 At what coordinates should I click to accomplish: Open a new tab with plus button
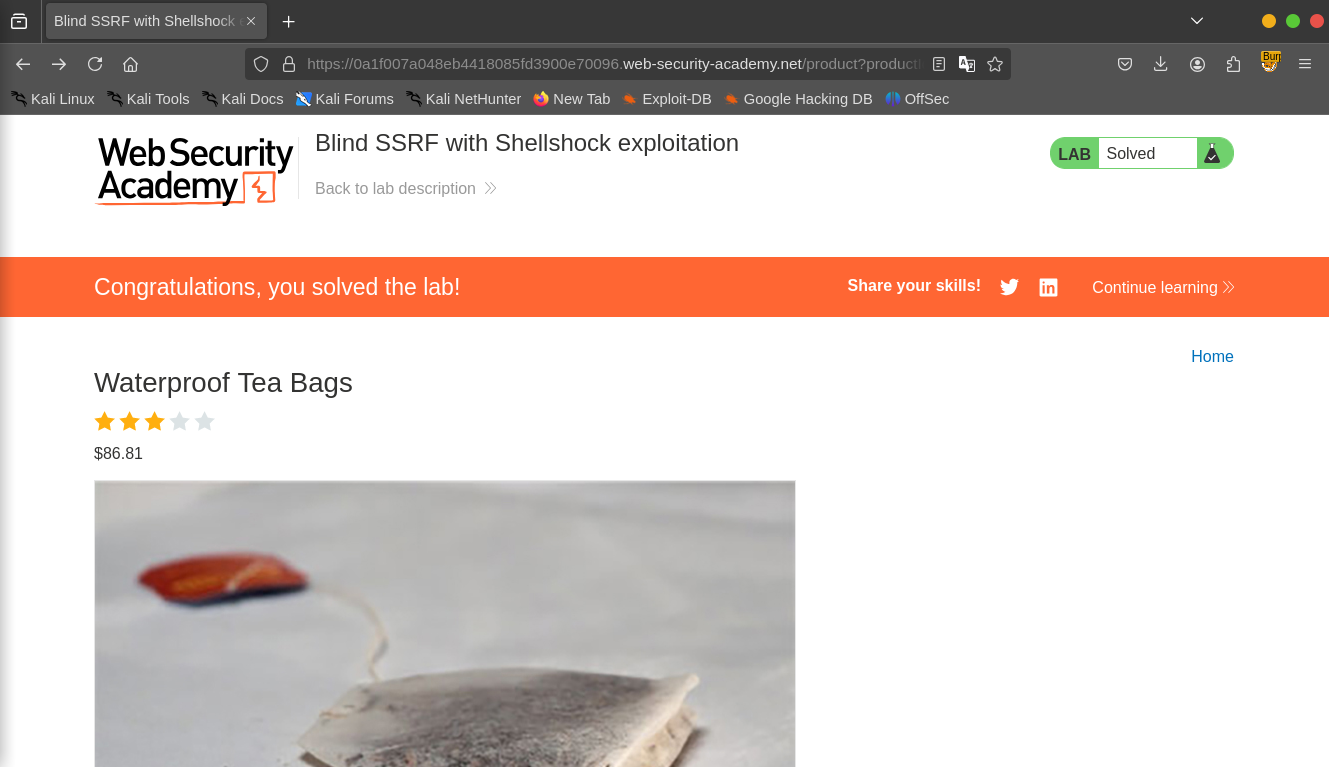289,21
